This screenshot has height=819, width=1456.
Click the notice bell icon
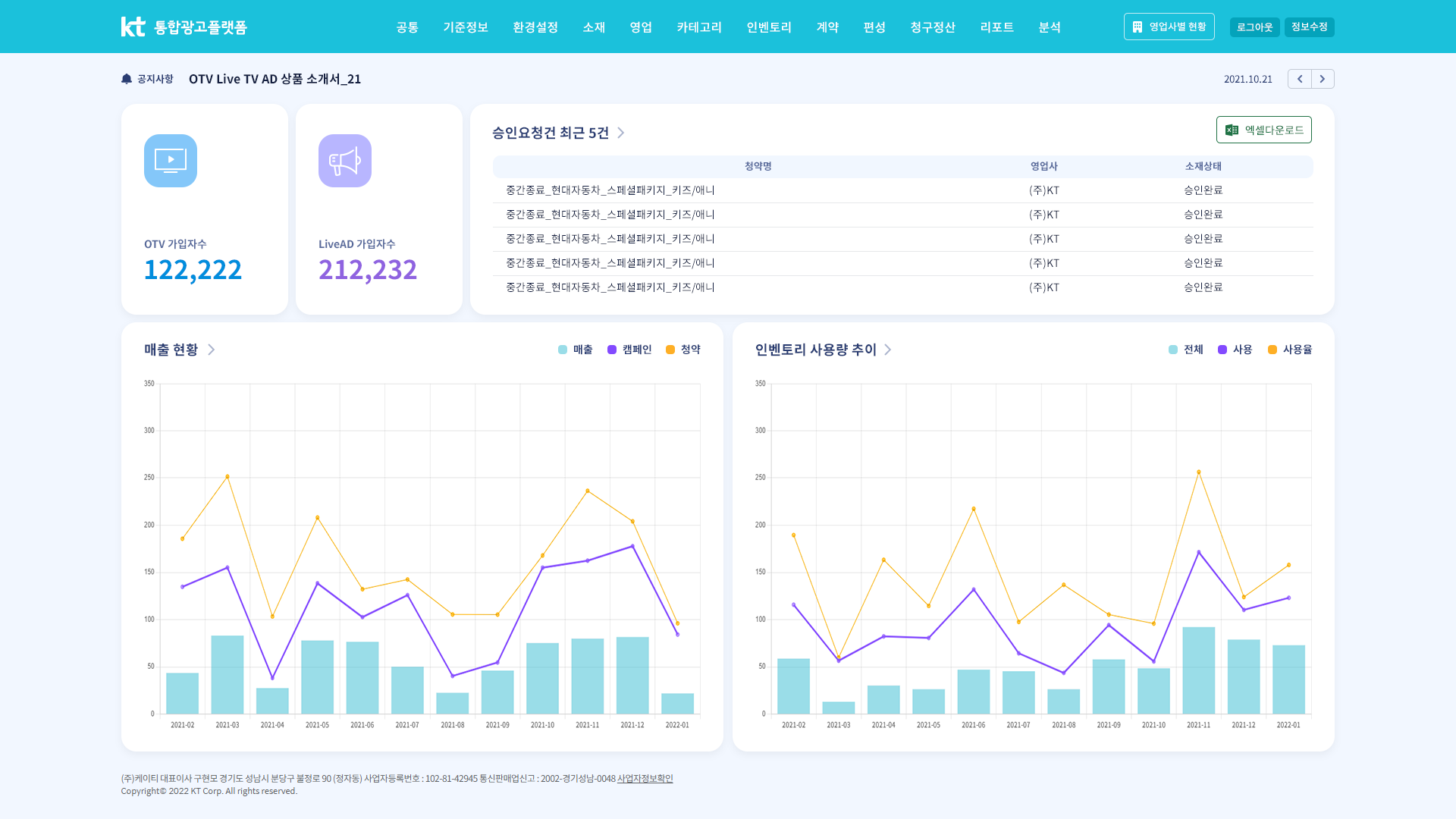coord(127,79)
